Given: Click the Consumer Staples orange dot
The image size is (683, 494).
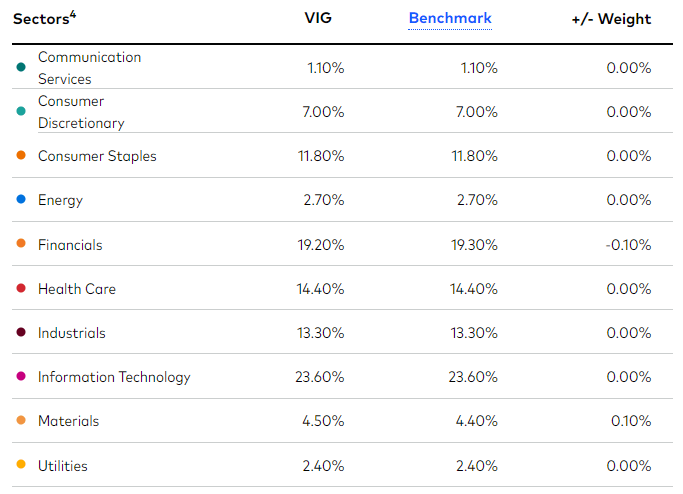Looking at the screenshot, I should 21,156.
